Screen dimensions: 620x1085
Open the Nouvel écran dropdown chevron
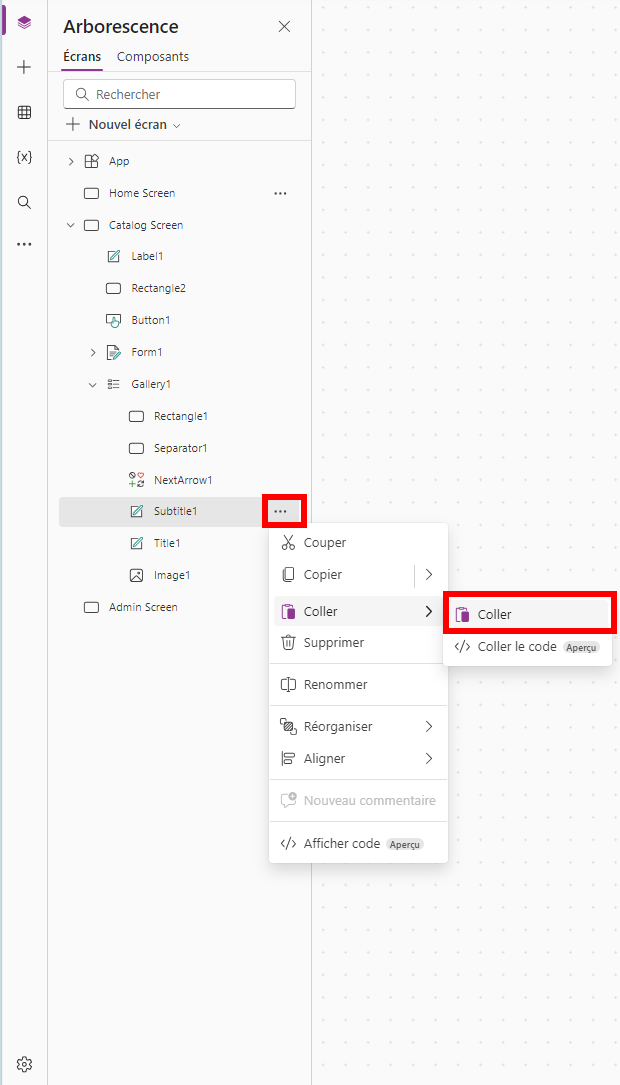(x=176, y=126)
